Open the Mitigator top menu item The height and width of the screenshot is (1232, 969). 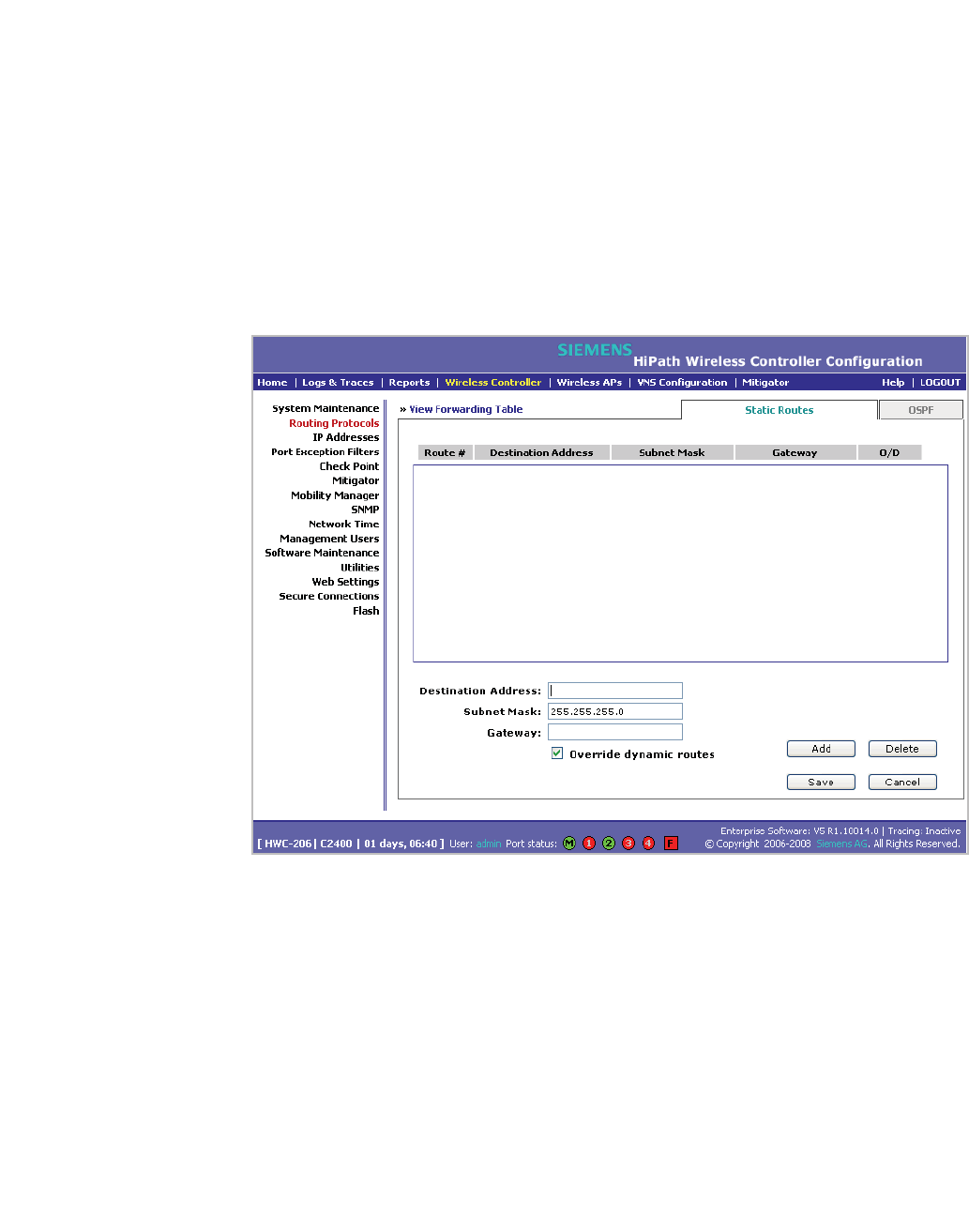point(765,383)
